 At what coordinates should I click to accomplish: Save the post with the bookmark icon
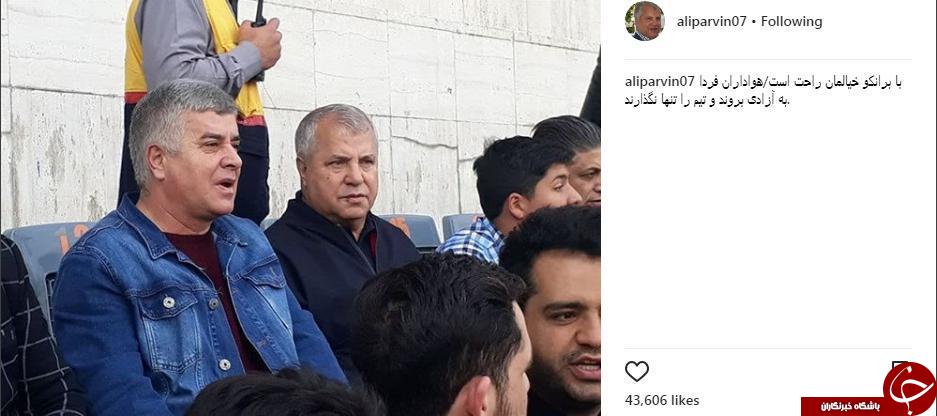click(x=899, y=366)
